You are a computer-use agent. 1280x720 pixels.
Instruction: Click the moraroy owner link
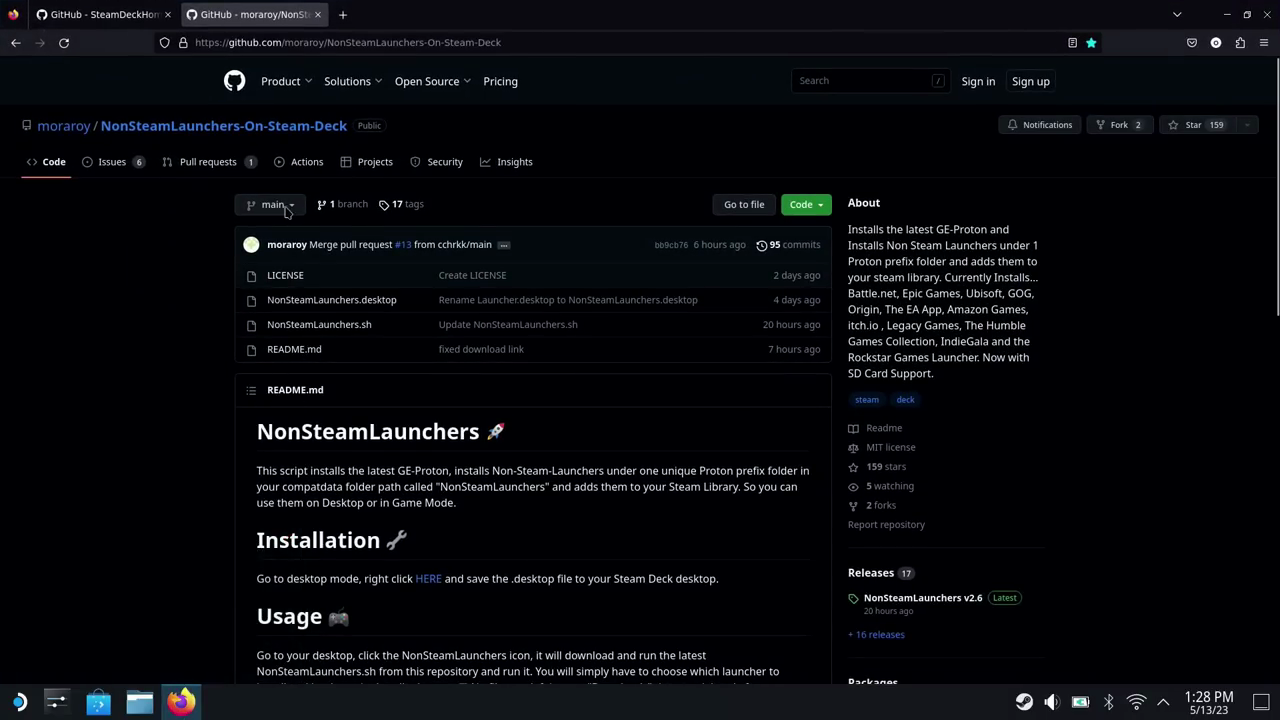(x=64, y=126)
